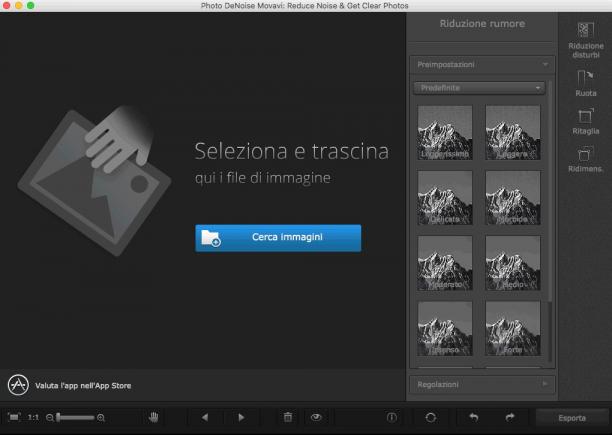The height and width of the screenshot is (435, 612).
Task: Choose the Medio preset thumbnail
Action: pyautogui.click(x=513, y=263)
